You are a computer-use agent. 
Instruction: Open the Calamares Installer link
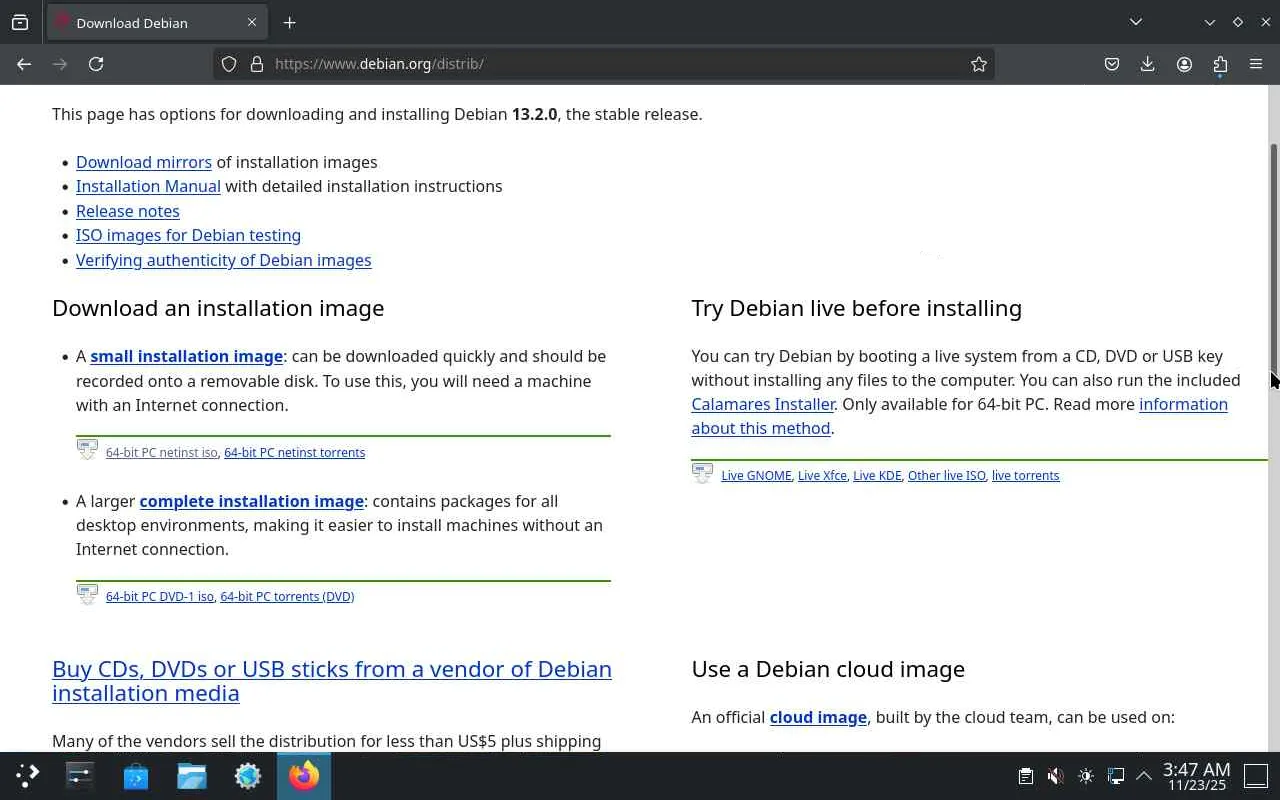763,404
